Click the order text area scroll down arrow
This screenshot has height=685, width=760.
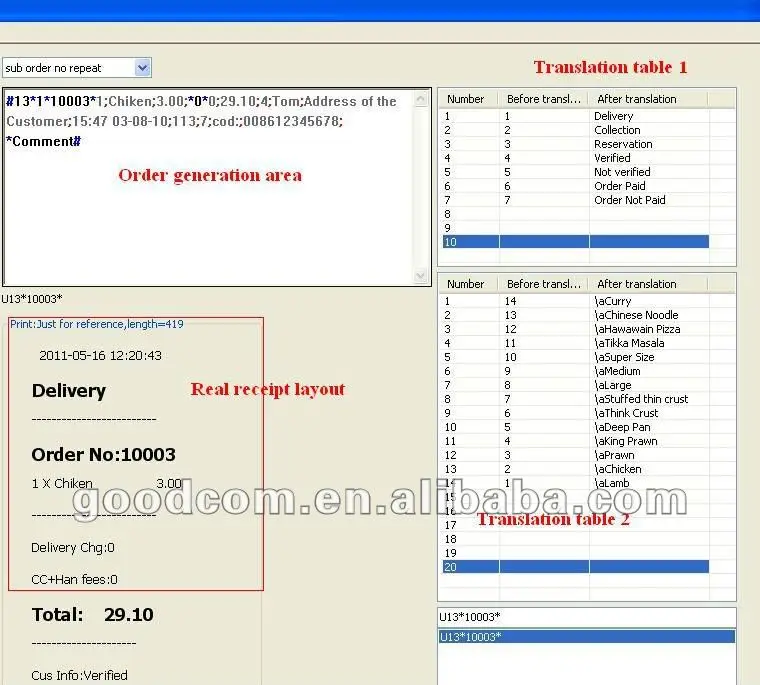[x=421, y=275]
